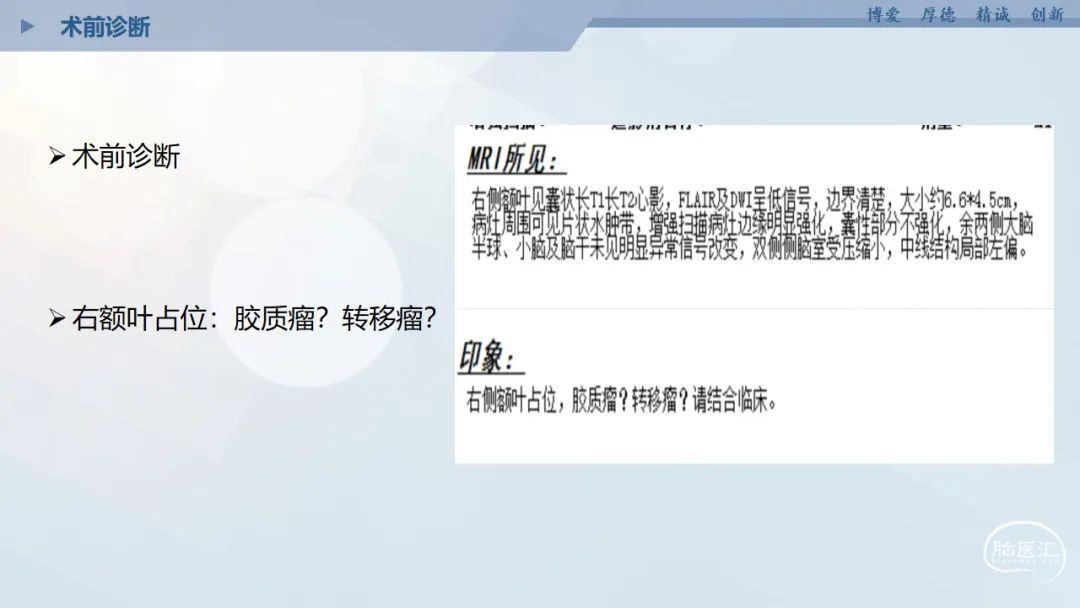
Task: Click the "MRI所见:" report heading
Action: click(x=516, y=160)
